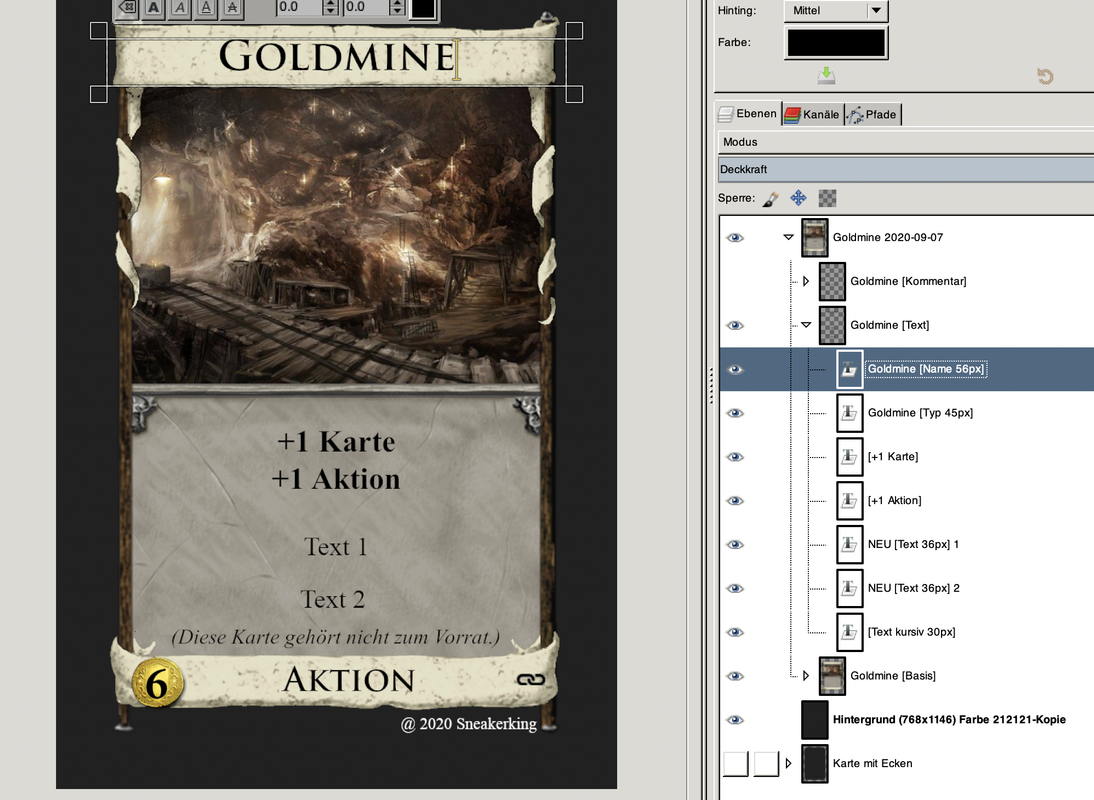Toggle bold in the on-canvas text toolbar
This screenshot has width=1094, height=800.
tap(153, 8)
